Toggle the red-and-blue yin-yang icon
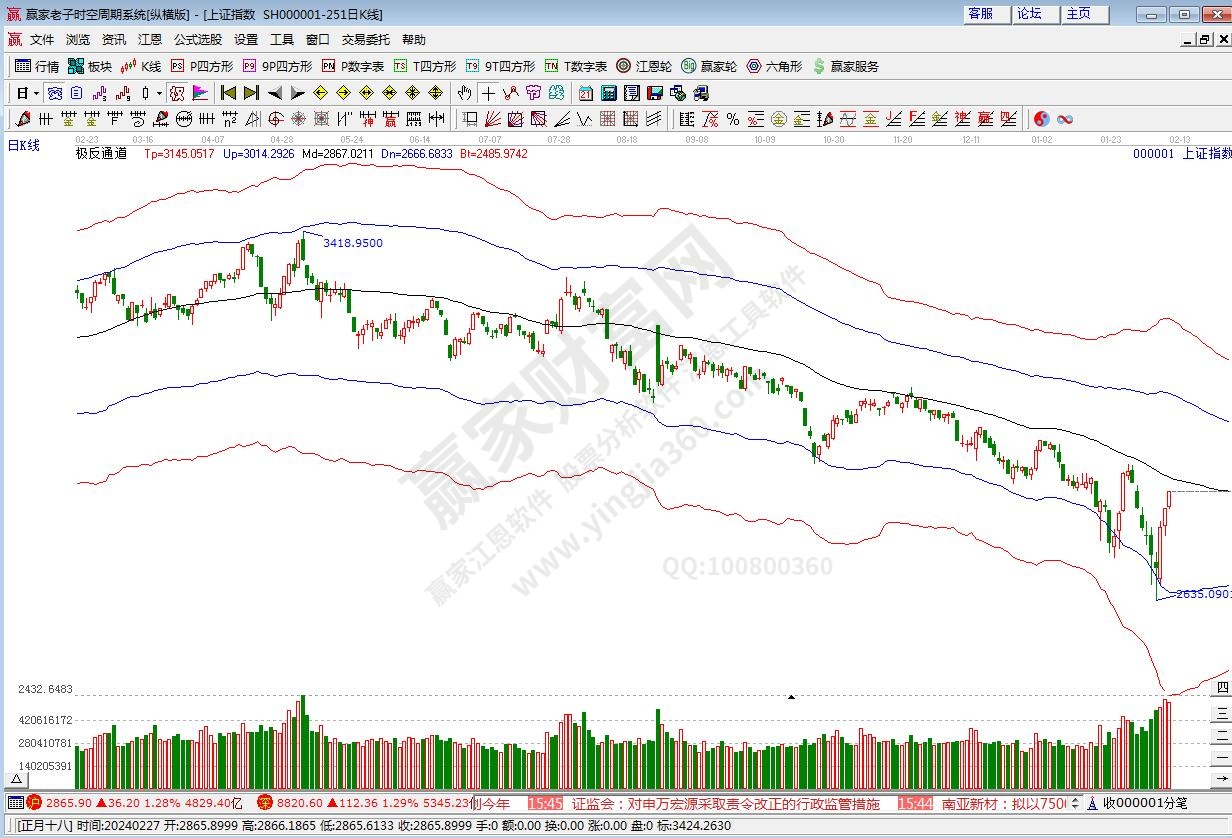Screen dimensions: 1232x838 [x=1041, y=119]
